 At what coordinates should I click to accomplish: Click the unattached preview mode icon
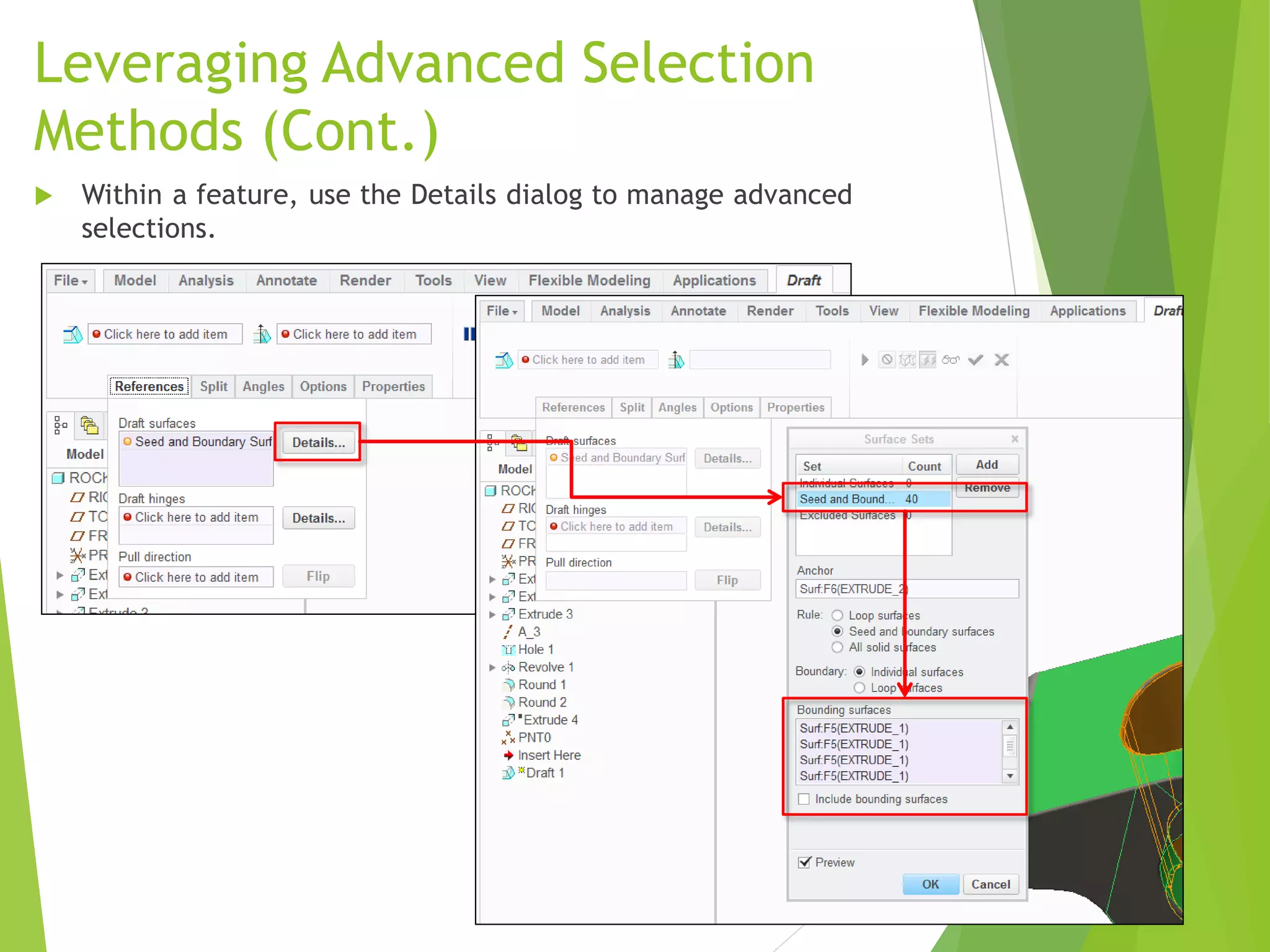(907, 360)
